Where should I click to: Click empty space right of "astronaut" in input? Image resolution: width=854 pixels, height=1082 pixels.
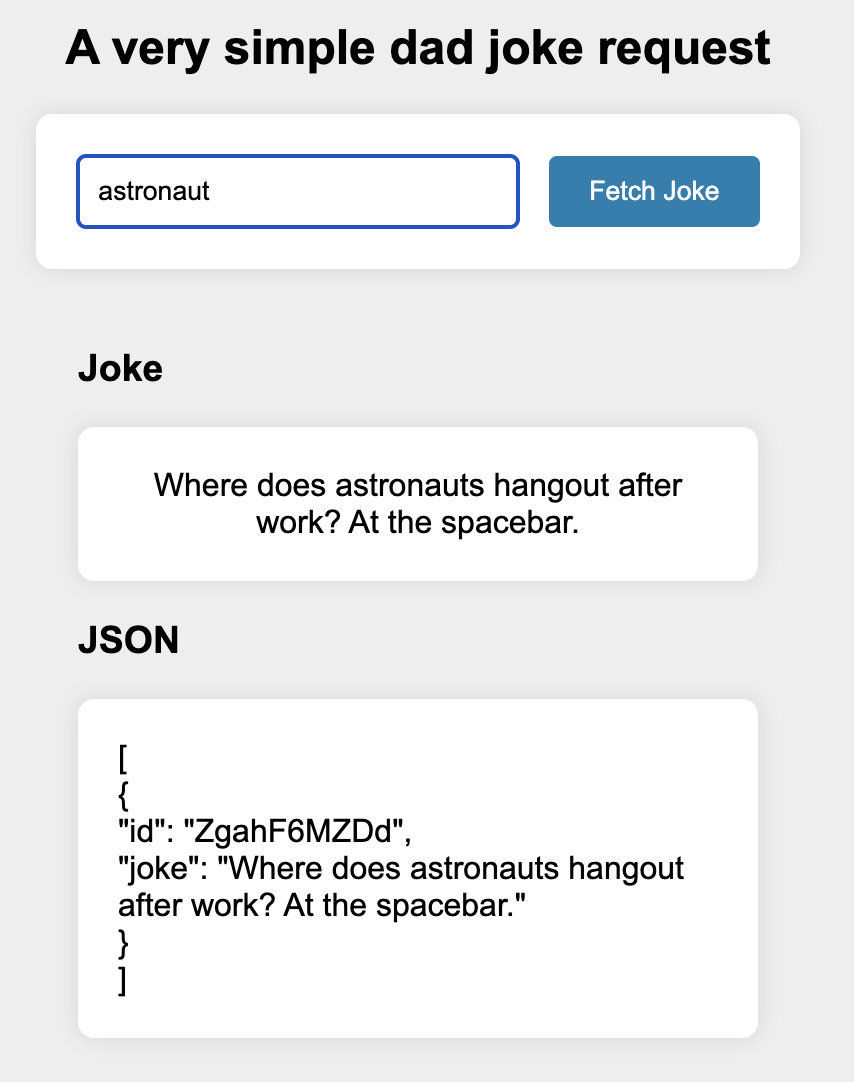380,191
